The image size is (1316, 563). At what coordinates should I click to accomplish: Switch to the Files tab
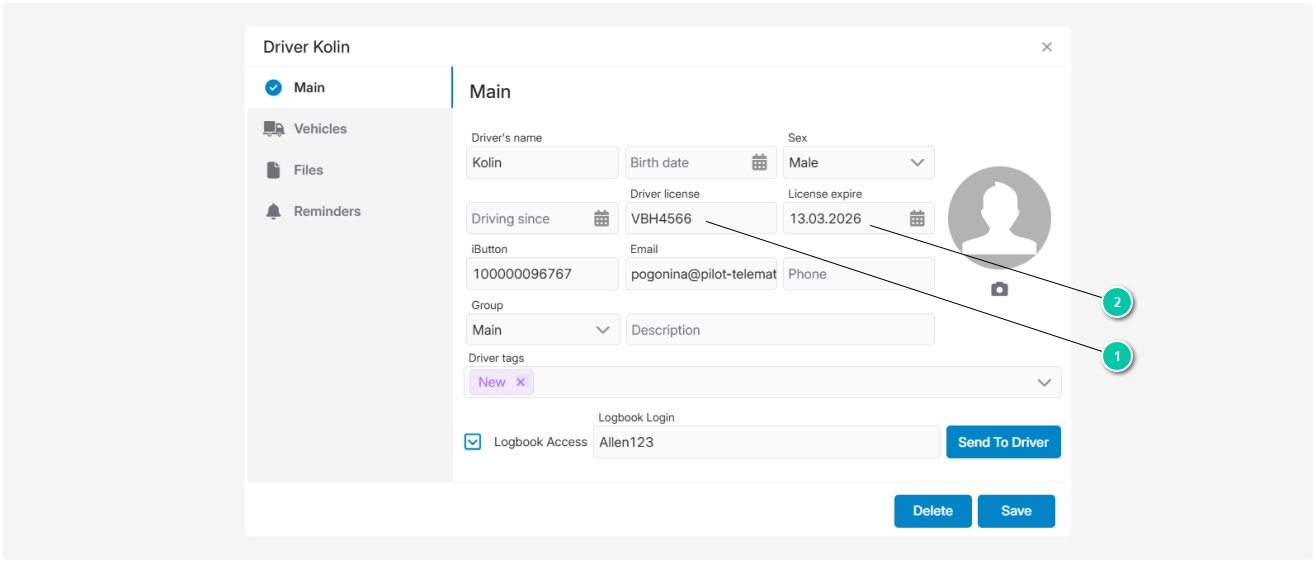point(308,170)
